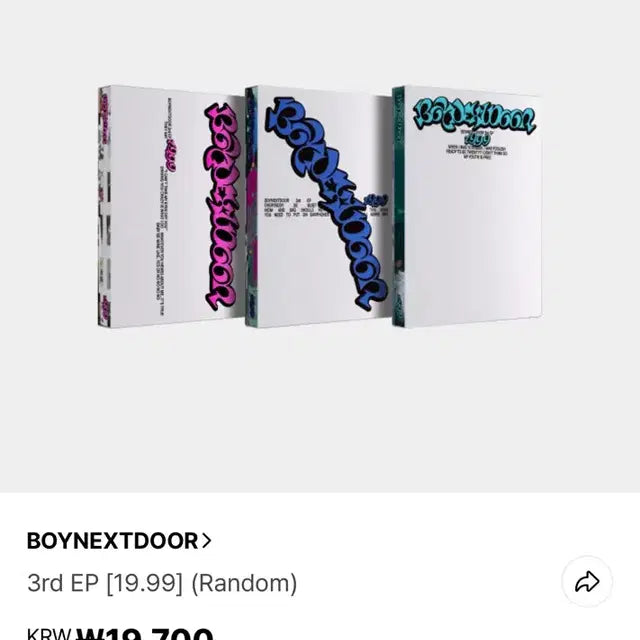Click the green spine of the teal album
This screenshot has height=640, width=640.
click(398, 206)
